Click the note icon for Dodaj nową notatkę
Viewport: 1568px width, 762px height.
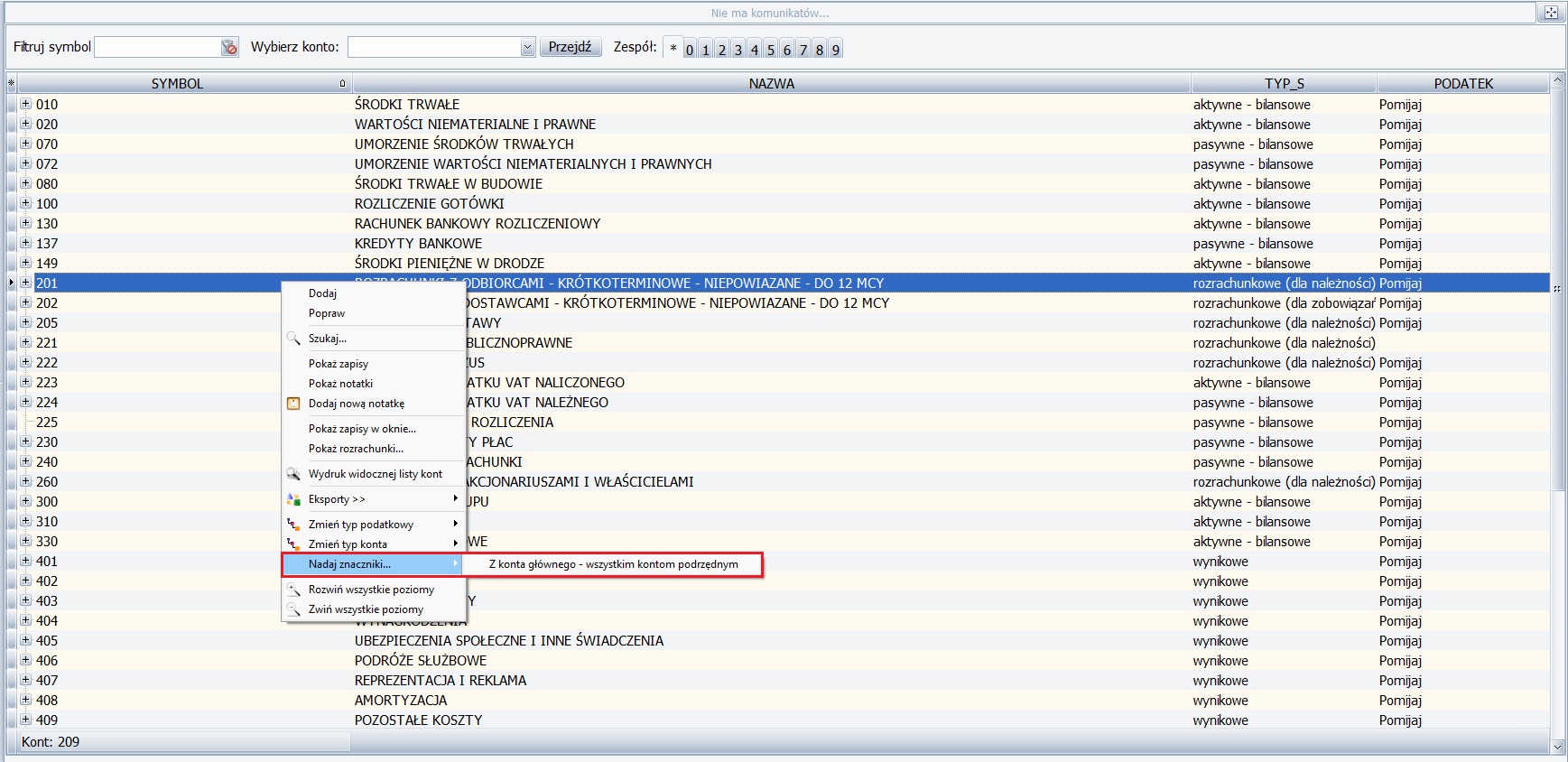[293, 404]
